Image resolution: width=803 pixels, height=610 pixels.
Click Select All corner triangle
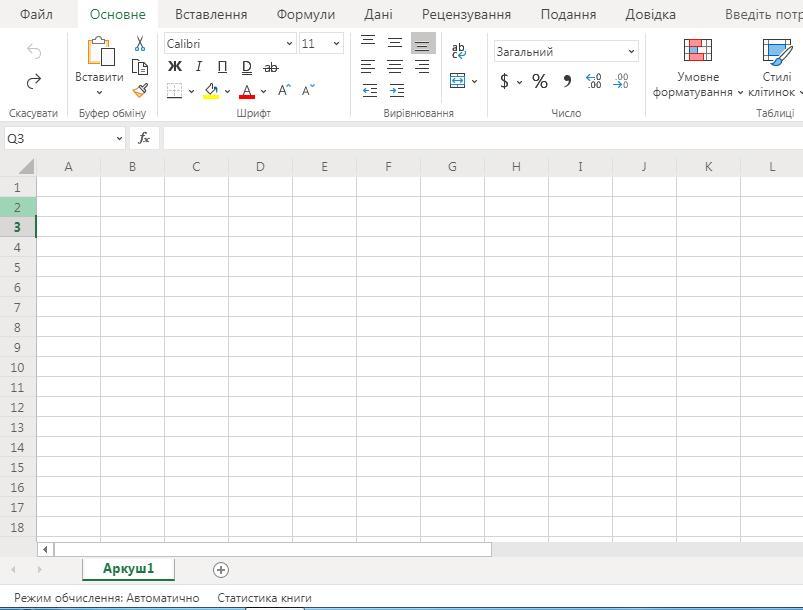(x=26, y=167)
